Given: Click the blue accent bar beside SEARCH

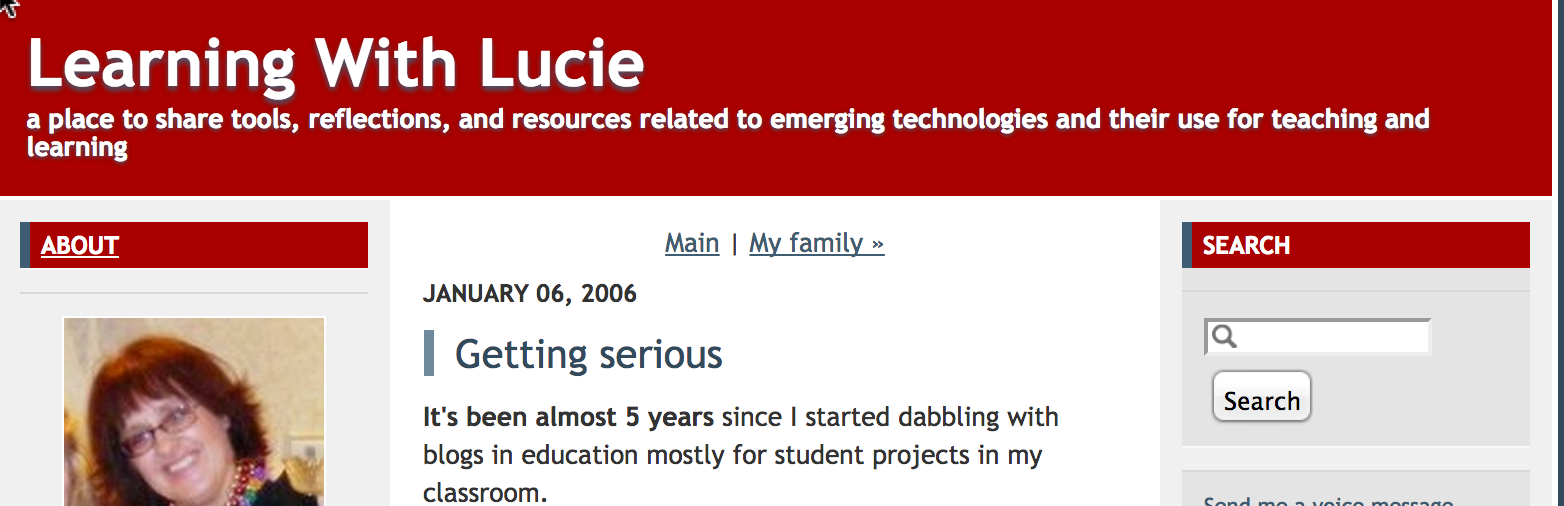Looking at the screenshot, I should [1187, 245].
